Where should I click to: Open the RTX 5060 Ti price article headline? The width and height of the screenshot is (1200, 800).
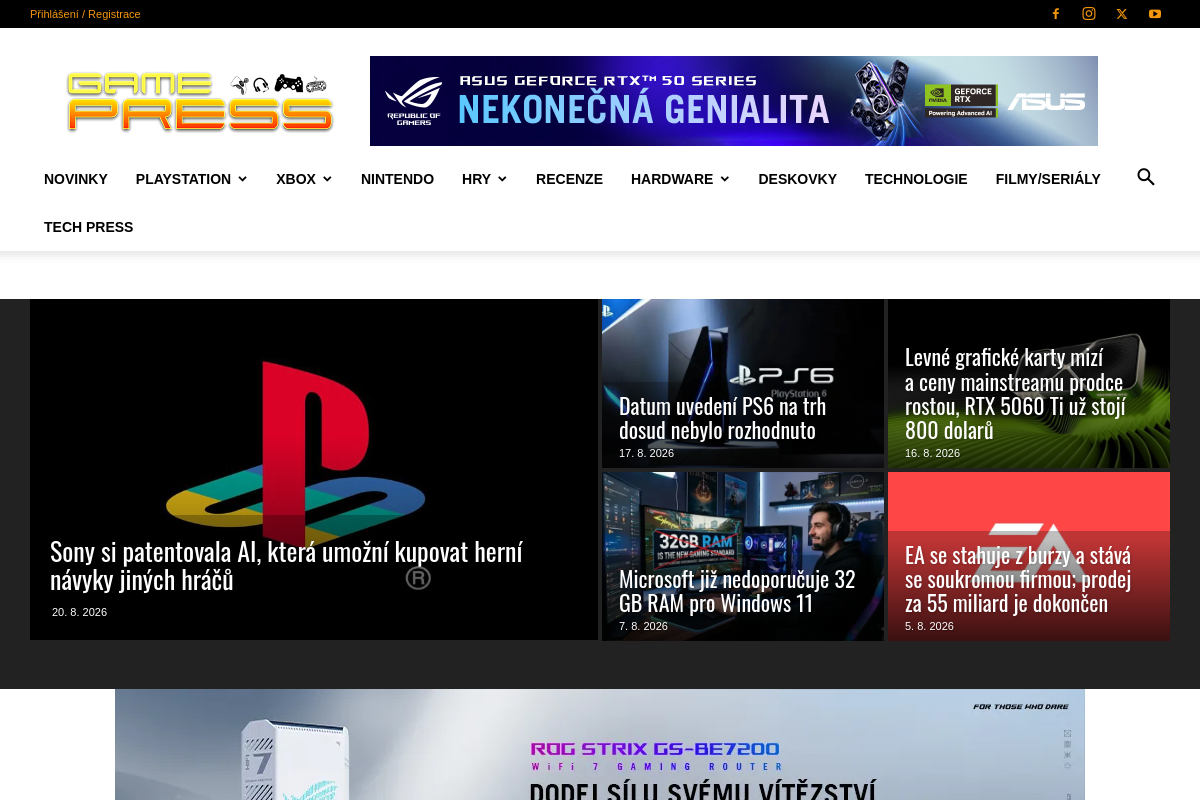pyautogui.click(x=1015, y=394)
